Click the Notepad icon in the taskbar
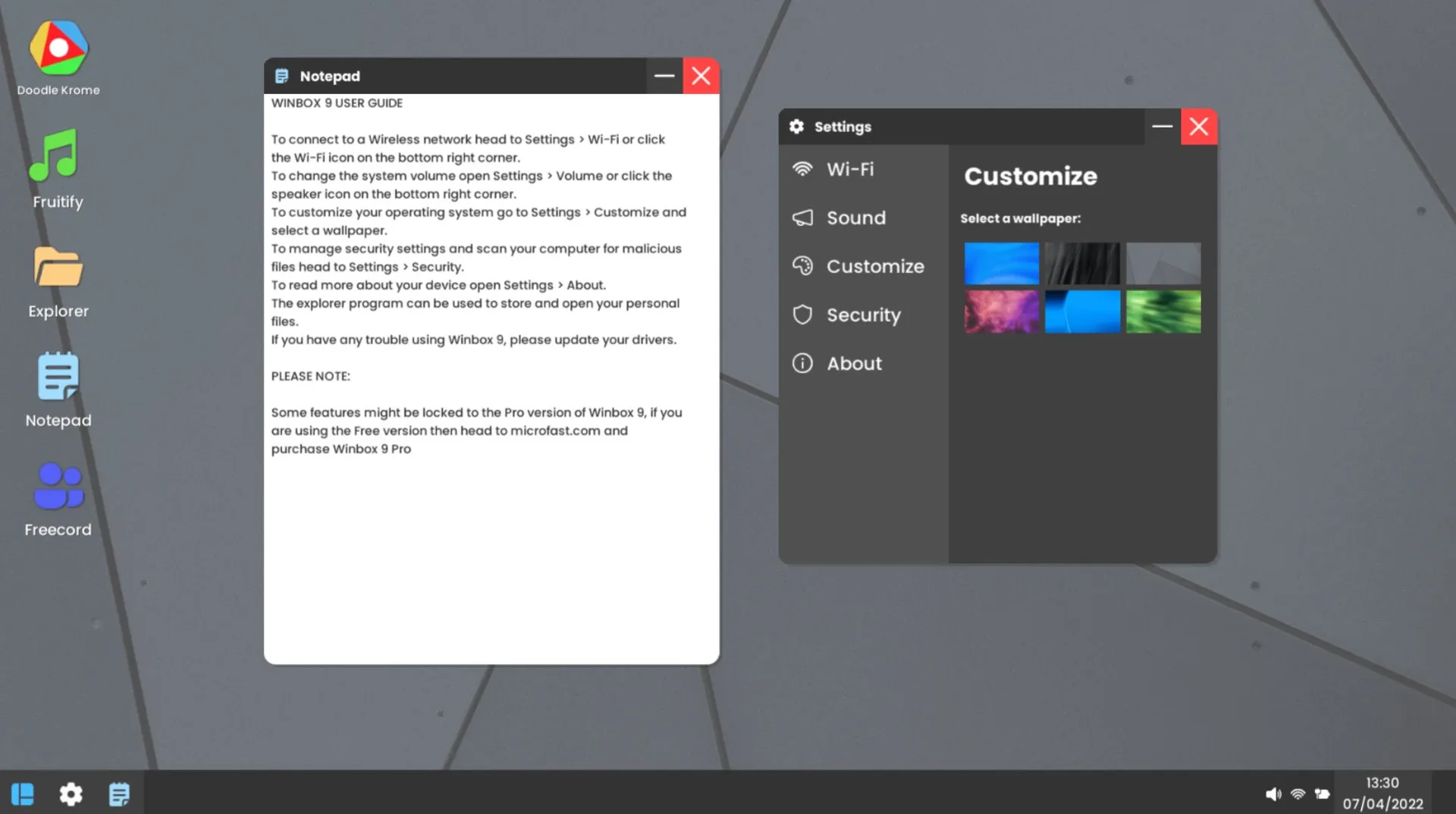Image resolution: width=1456 pixels, height=814 pixels. [x=119, y=794]
